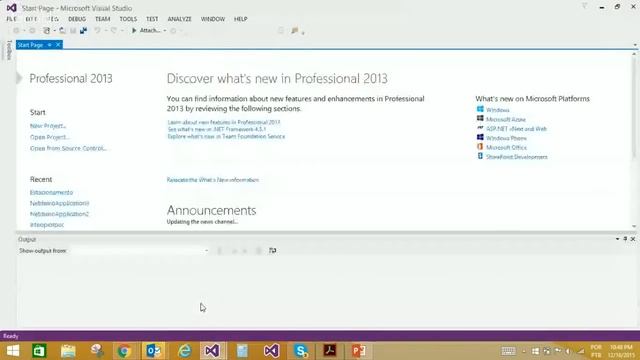The height and width of the screenshot is (360, 640).
Task: Click the Windows Start button on taskbar
Action: click(13, 351)
